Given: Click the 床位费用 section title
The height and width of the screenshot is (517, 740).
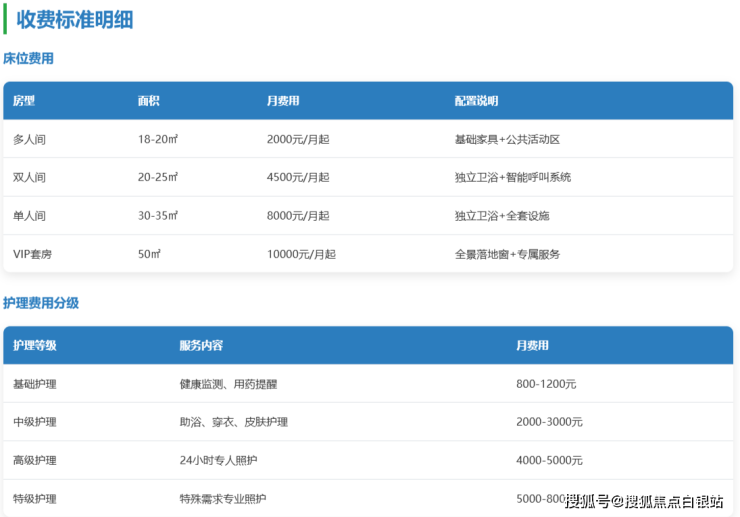Looking at the screenshot, I should click(x=28, y=59).
